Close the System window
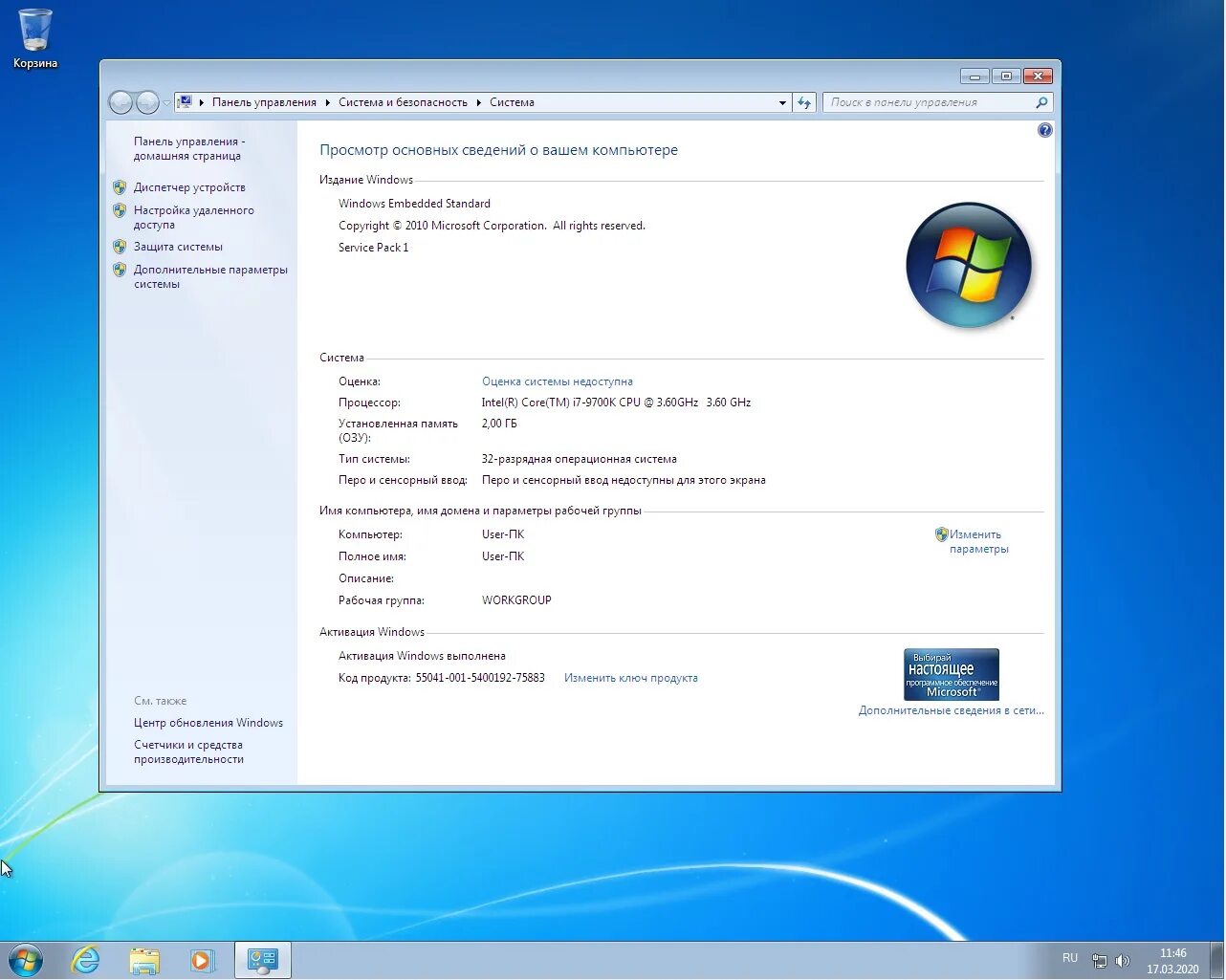This screenshot has height=980, width=1226. point(1038,76)
